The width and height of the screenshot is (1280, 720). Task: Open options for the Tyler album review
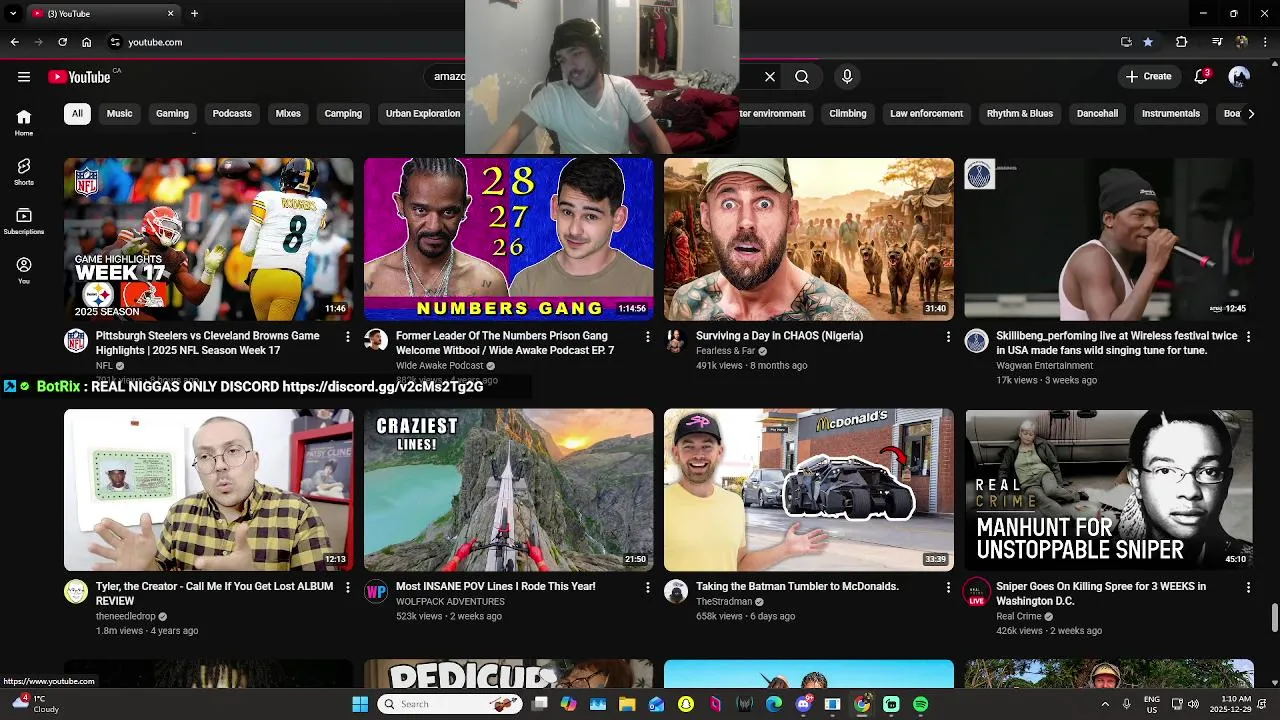pos(348,588)
